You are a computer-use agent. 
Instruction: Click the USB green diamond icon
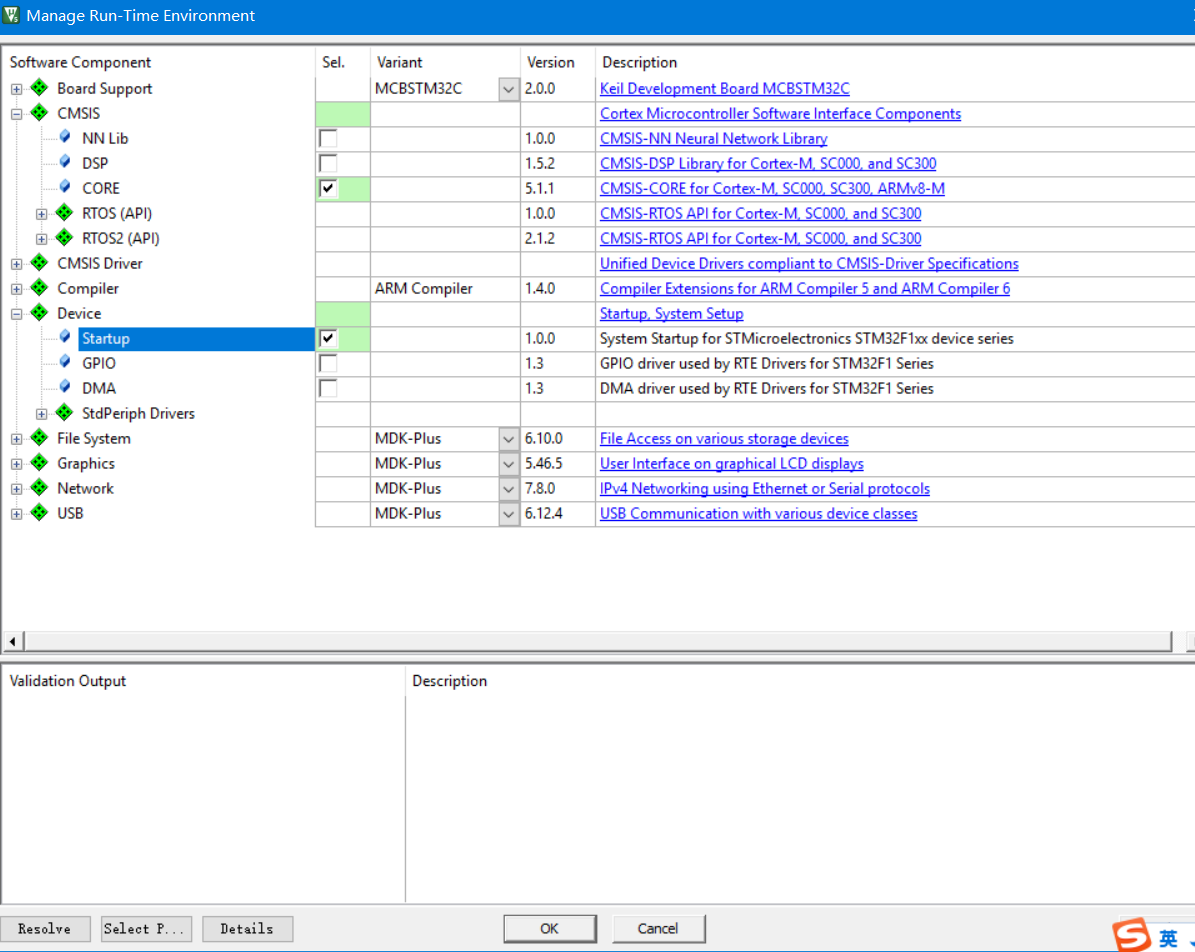tap(39, 514)
